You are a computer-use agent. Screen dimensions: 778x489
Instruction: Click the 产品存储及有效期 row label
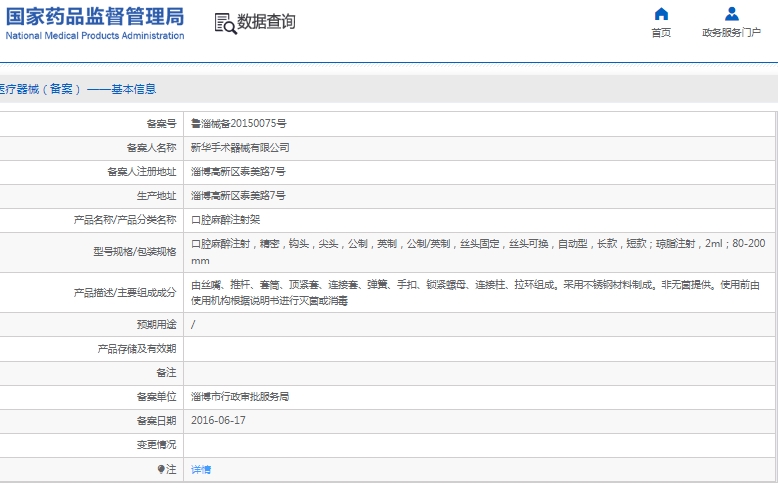[x=137, y=349]
